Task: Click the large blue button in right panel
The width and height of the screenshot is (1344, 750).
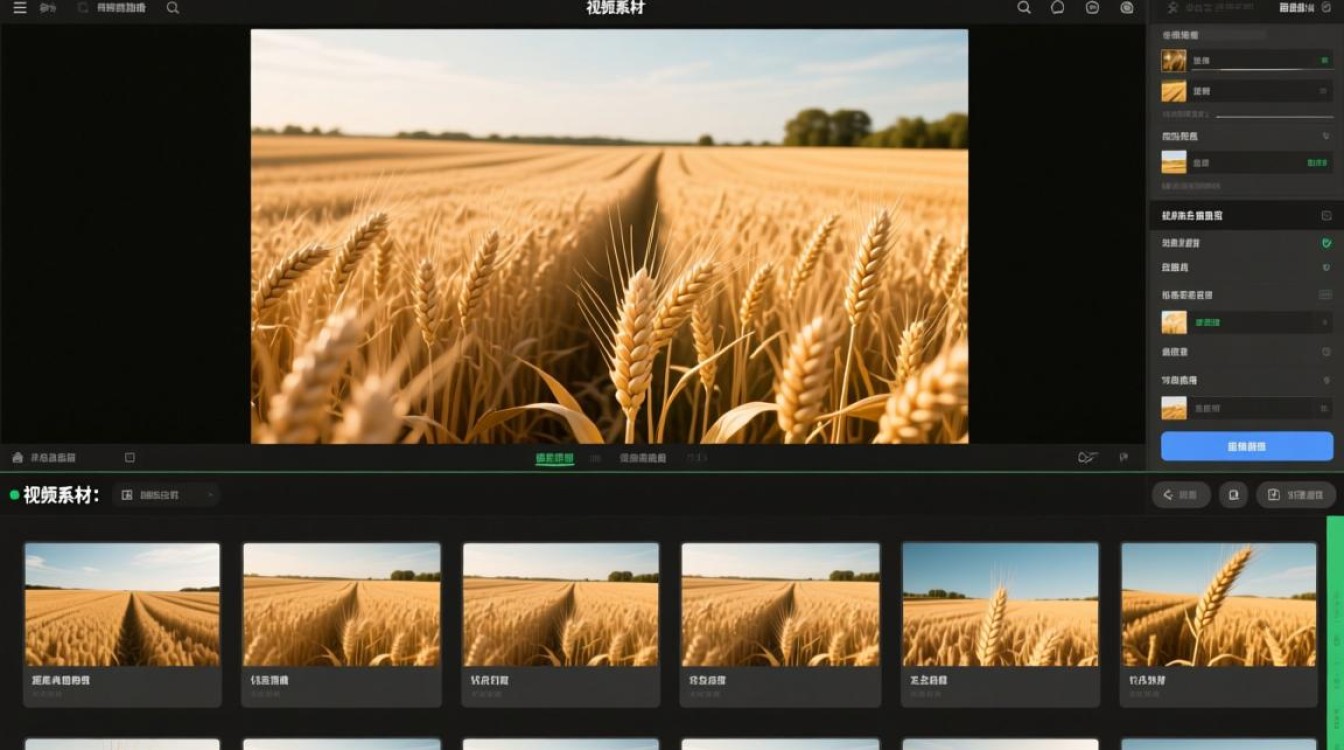Action: click(x=1246, y=446)
